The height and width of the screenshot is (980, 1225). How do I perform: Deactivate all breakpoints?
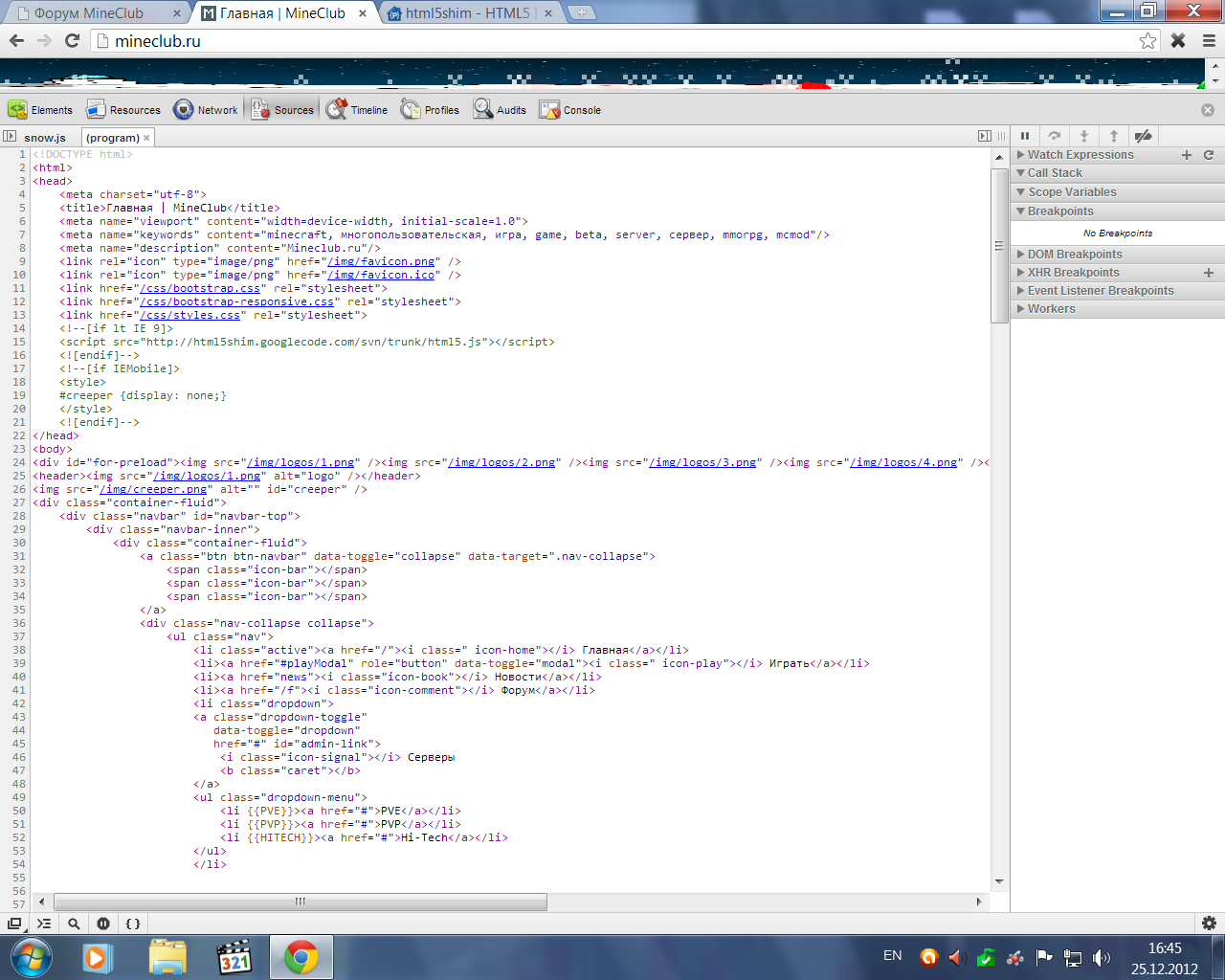(x=1144, y=136)
